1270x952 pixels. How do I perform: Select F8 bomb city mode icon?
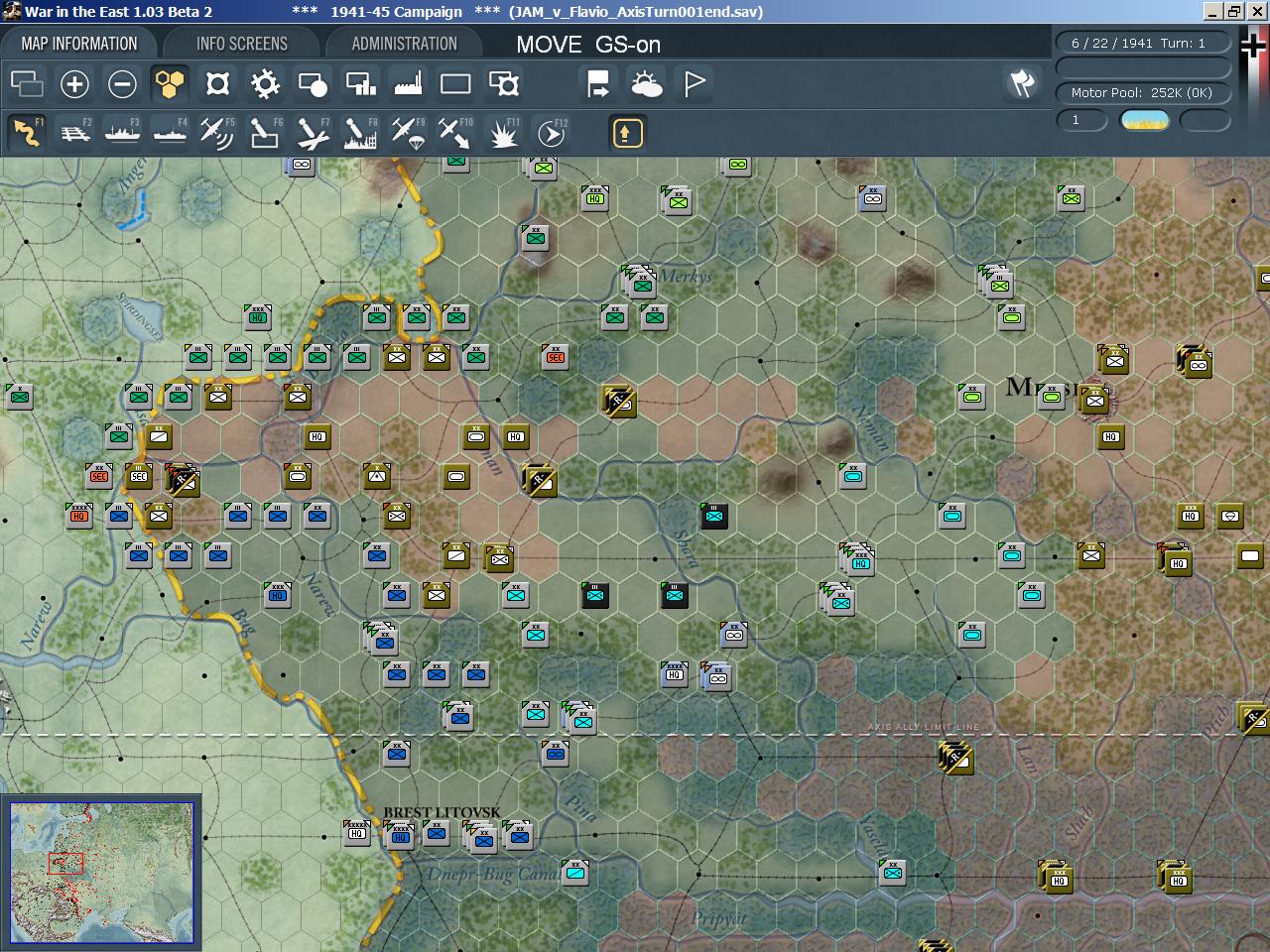point(360,132)
